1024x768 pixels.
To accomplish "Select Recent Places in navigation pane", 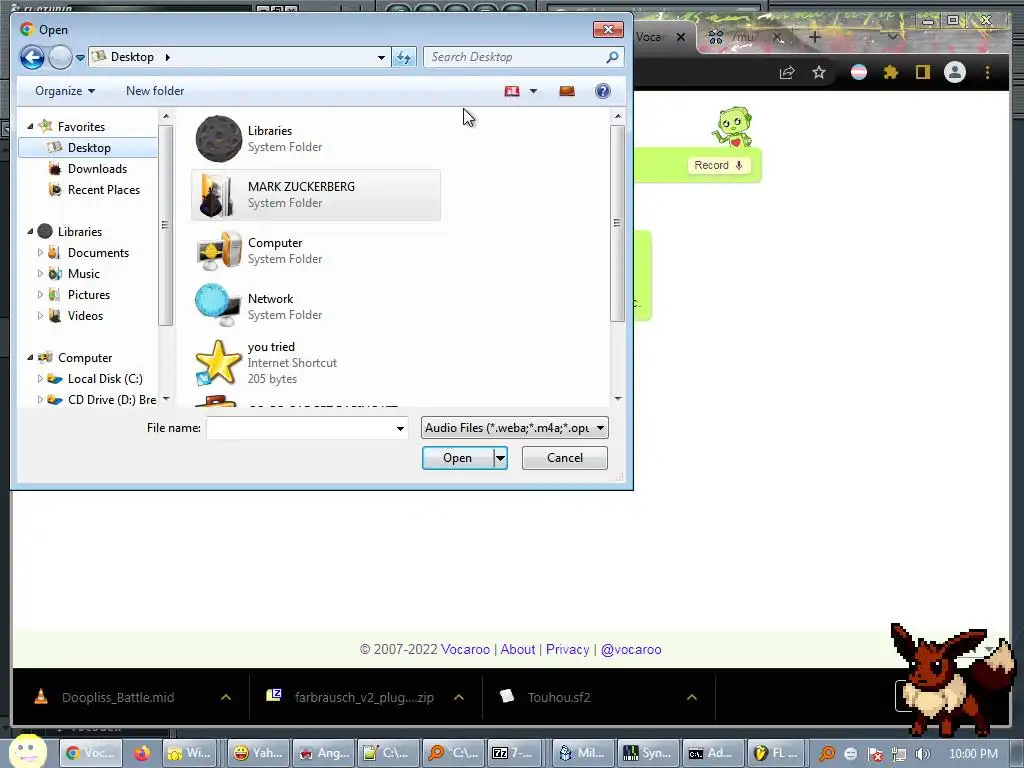I will (103, 189).
